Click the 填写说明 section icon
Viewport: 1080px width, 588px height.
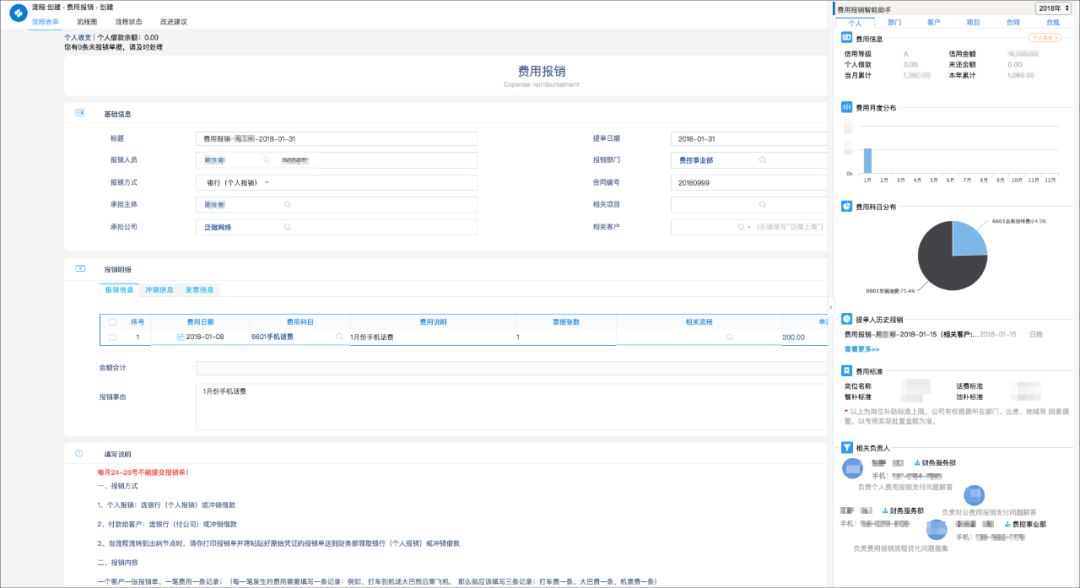79,453
